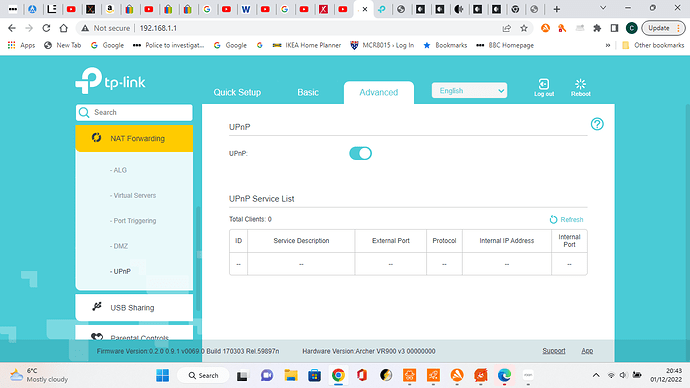Open Microsoft Edge from taskbar

tap(504, 375)
